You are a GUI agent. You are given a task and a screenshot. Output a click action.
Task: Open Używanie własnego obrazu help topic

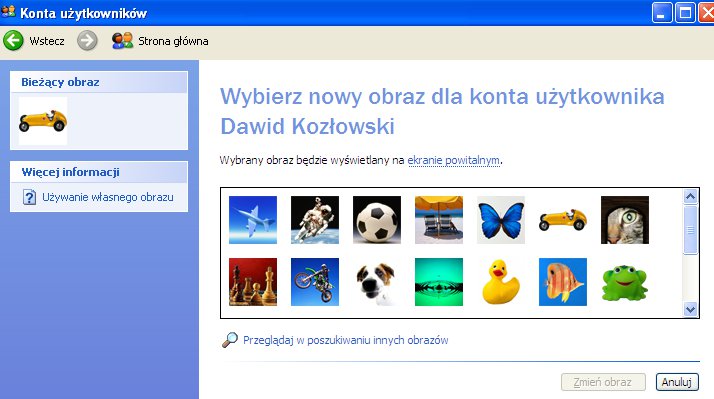click(107, 197)
